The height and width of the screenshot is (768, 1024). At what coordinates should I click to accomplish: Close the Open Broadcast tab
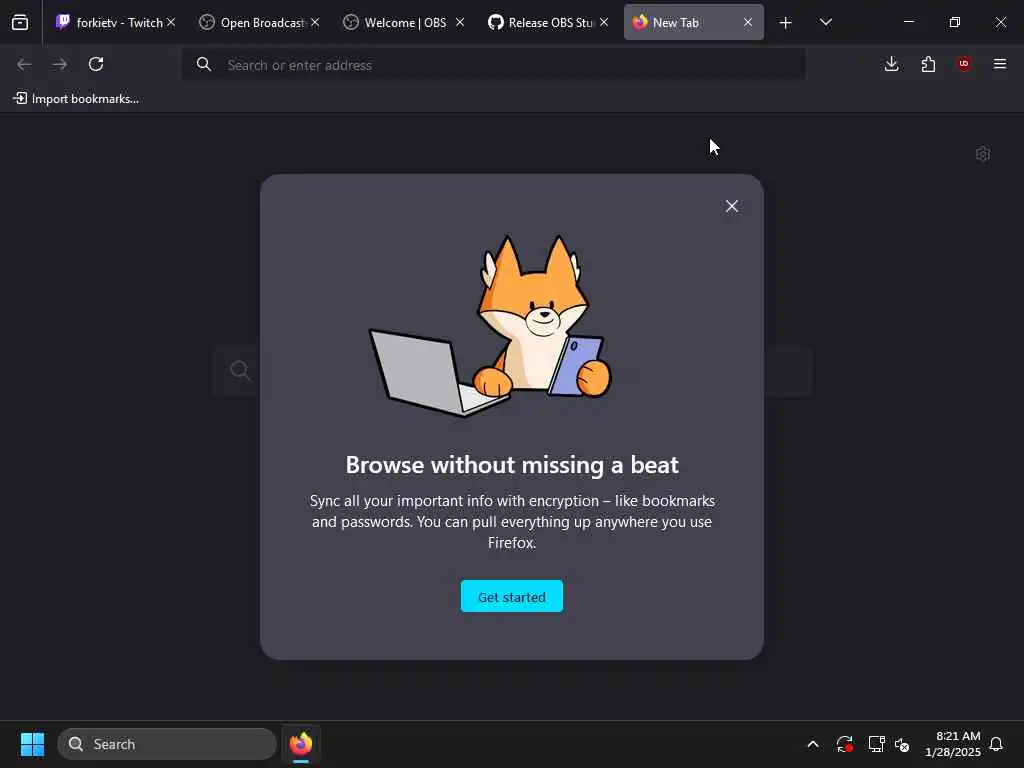(x=315, y=22)
